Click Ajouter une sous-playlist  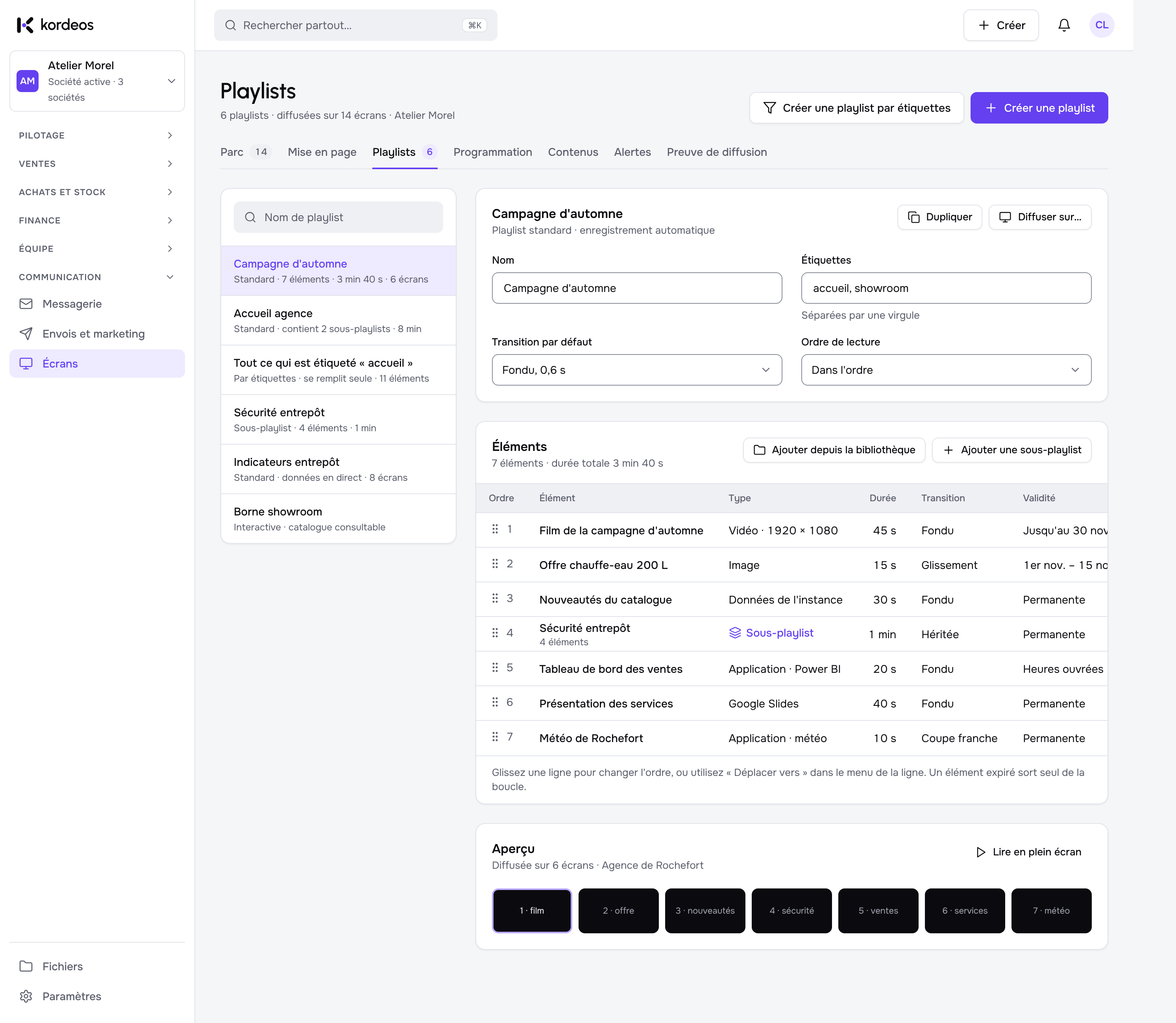pos(1011,450)
